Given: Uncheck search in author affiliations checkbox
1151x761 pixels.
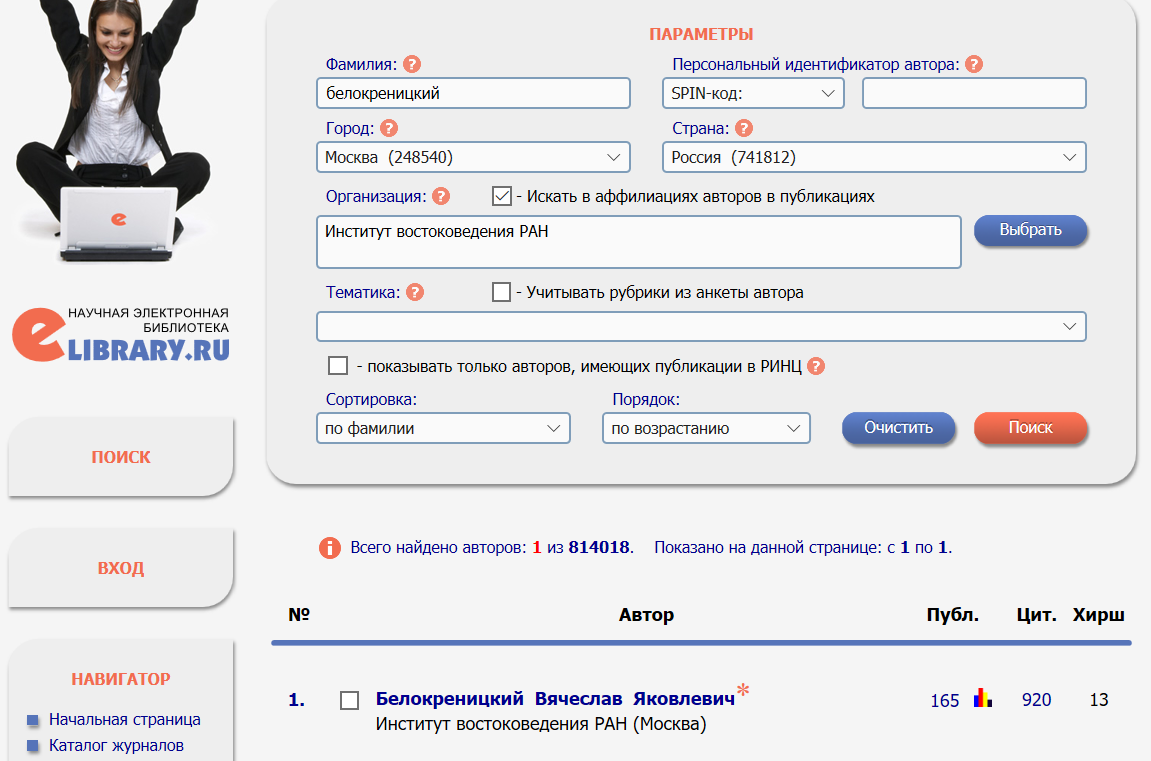Looking at the screenshot, I should point(502,196).
